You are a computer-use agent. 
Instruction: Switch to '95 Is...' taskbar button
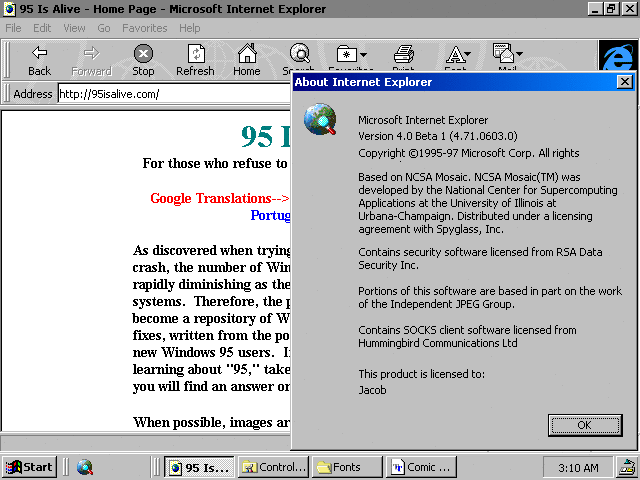click(x=199, y=467)
